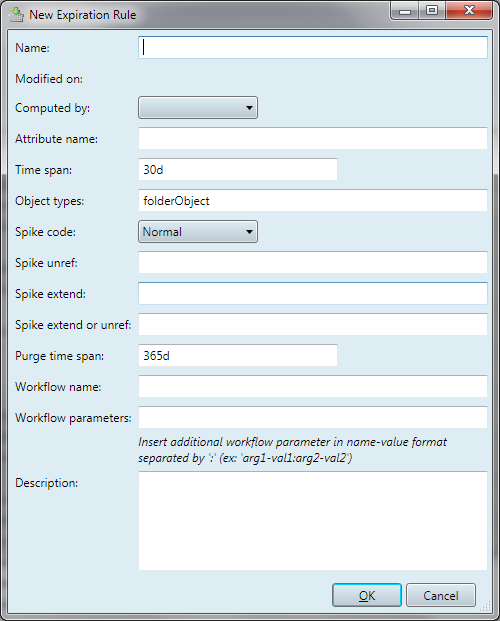
Task: Click the Workflow name text box
Action: pos(313,387)
